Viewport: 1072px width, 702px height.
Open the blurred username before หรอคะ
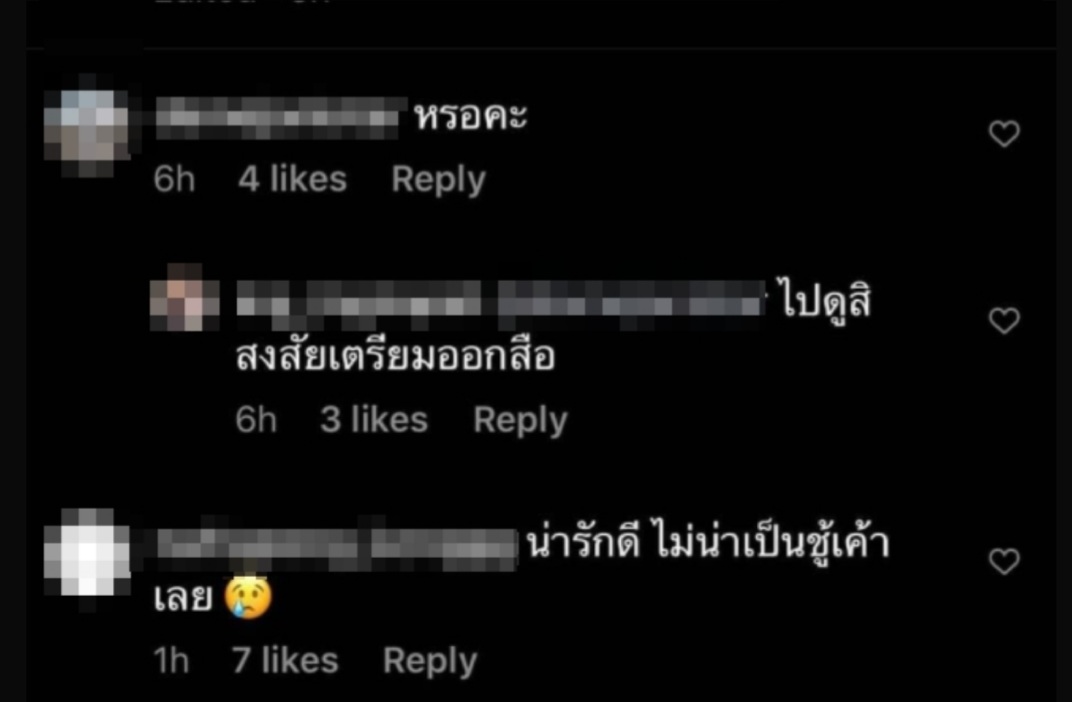pyautogui.click(x=278, y=118)
